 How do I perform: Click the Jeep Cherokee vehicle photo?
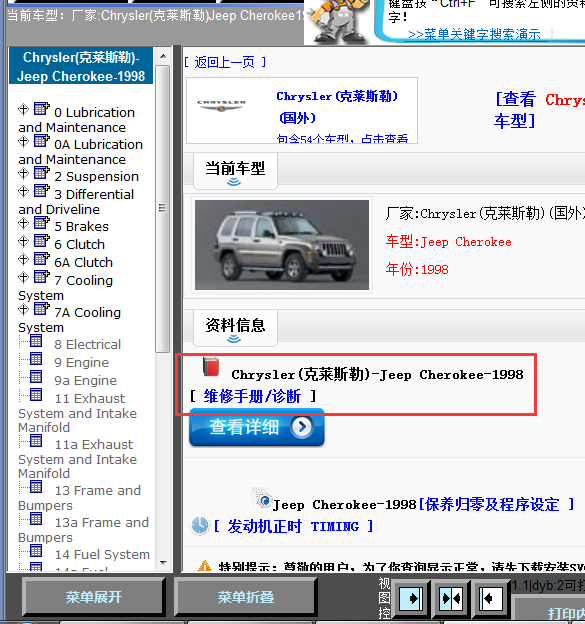(282, 245)
